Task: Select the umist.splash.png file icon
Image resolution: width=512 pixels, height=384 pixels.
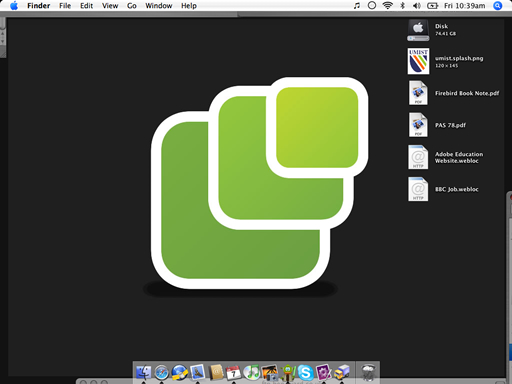Action: click(x=418, y=61)
